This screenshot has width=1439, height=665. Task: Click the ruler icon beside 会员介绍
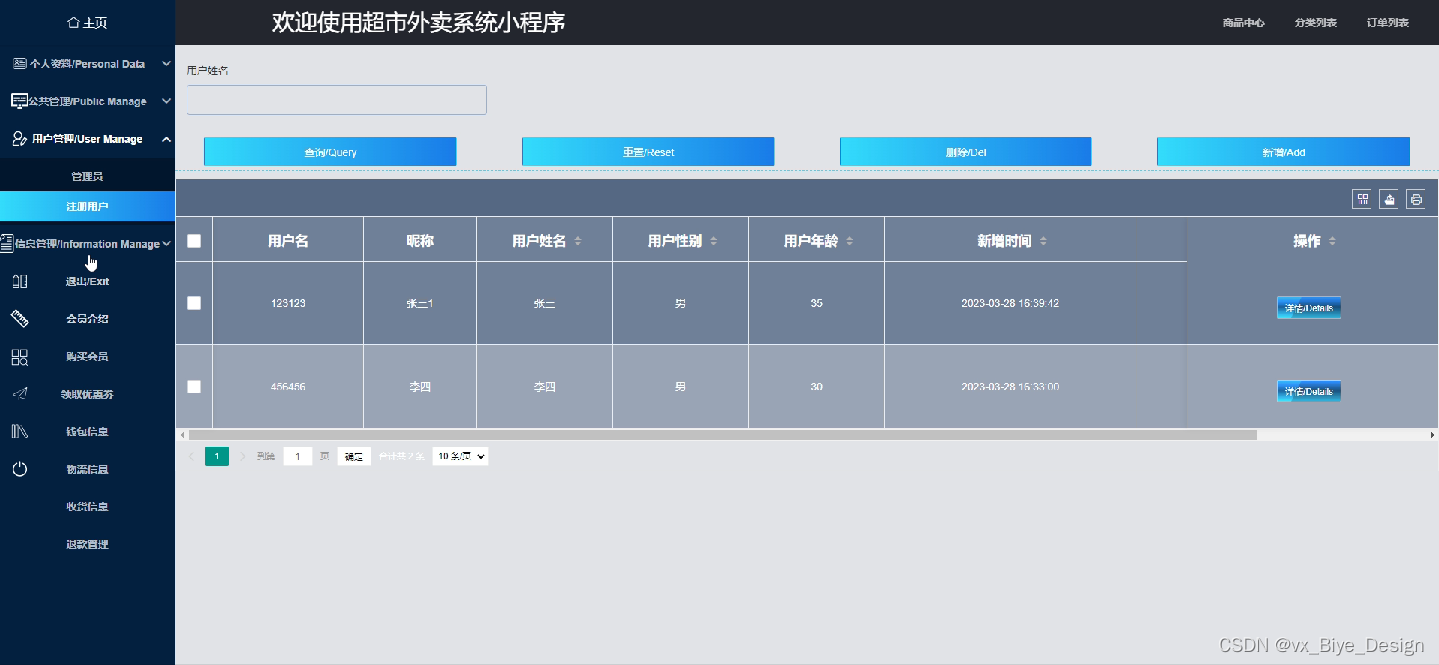coord(19,319)
